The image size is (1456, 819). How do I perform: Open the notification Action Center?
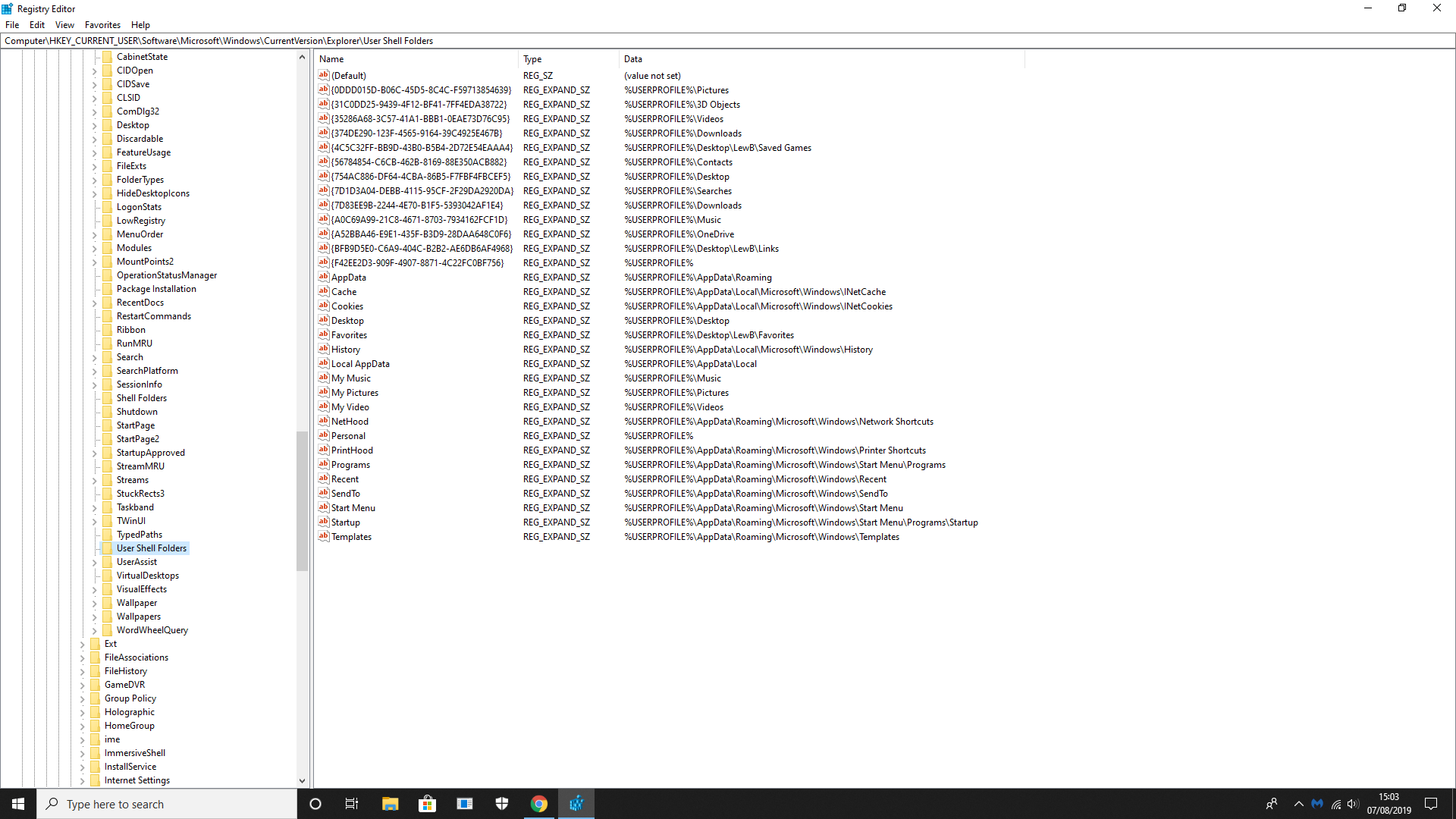pyautogui.click(x=1431, y=804)
